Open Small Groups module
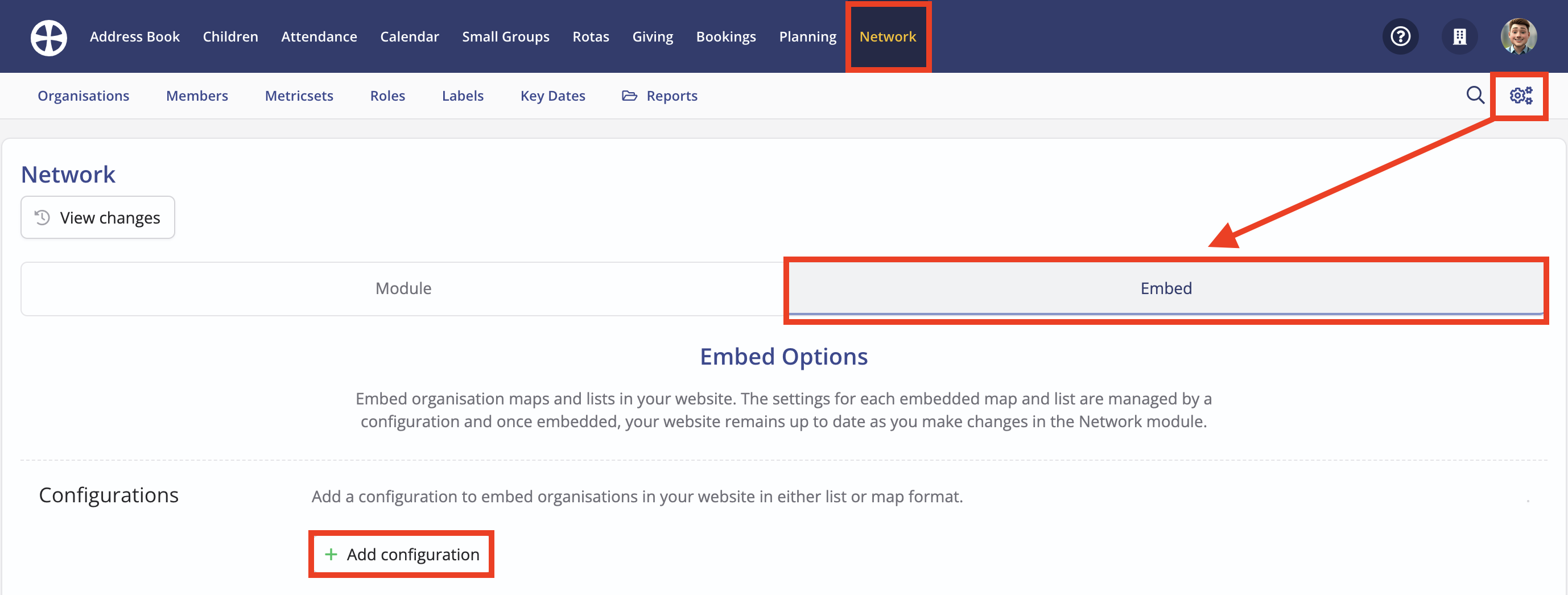 click(506, 36)
